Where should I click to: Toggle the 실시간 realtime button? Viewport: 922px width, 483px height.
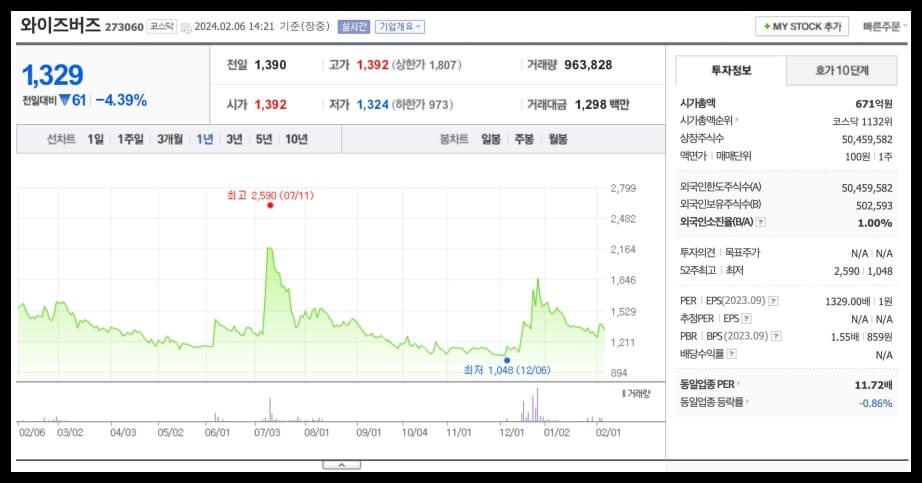click(353, 26)
